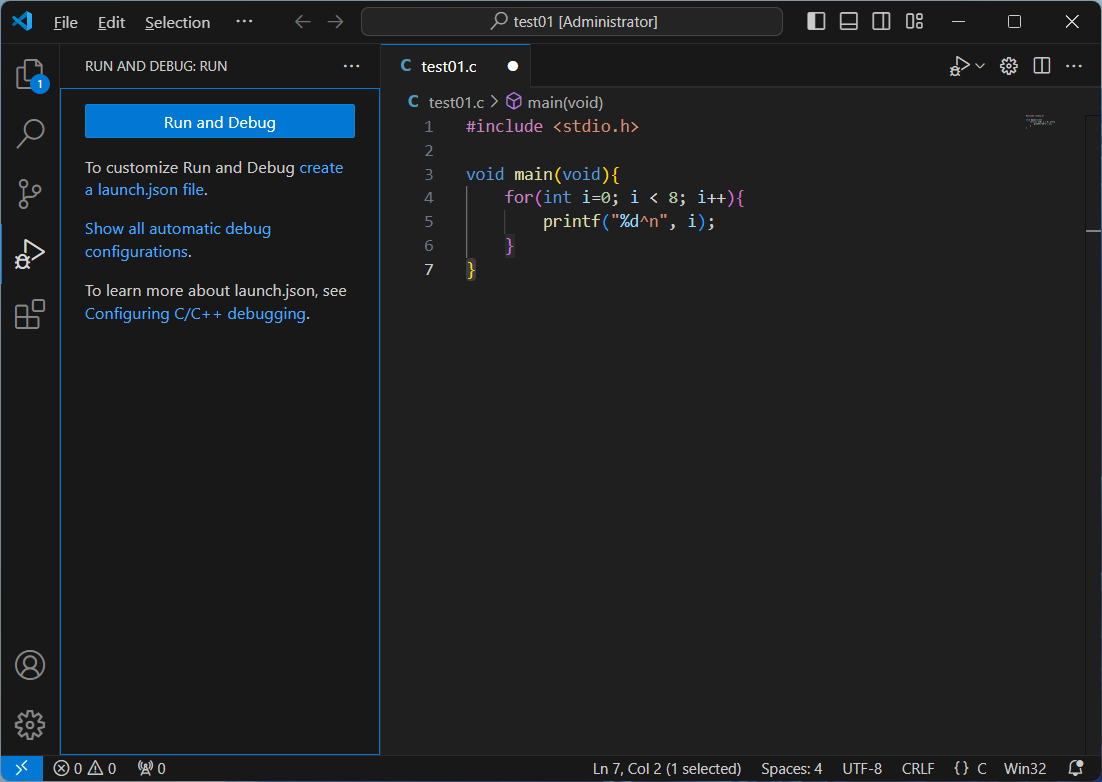Open the Accounts icon
The image size is (1102, 782).
[x=30, y=665]
